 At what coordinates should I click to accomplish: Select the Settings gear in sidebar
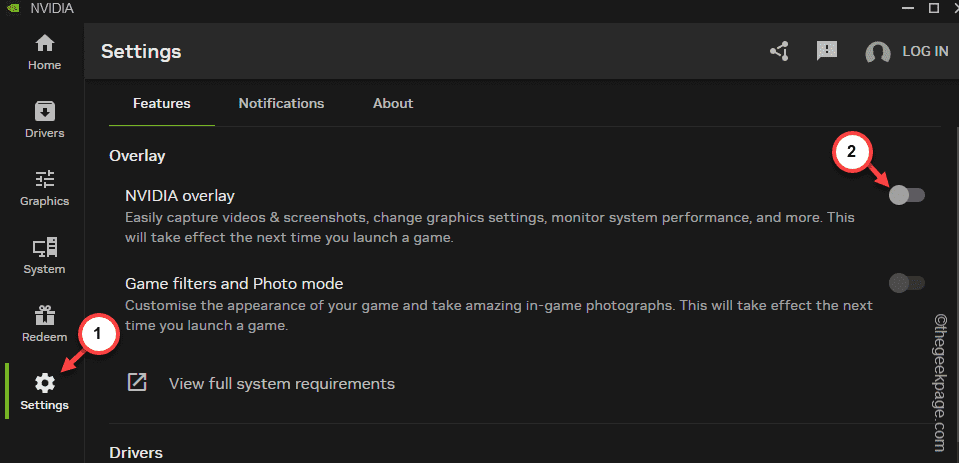pyautogui.click(x=44, y=392)
